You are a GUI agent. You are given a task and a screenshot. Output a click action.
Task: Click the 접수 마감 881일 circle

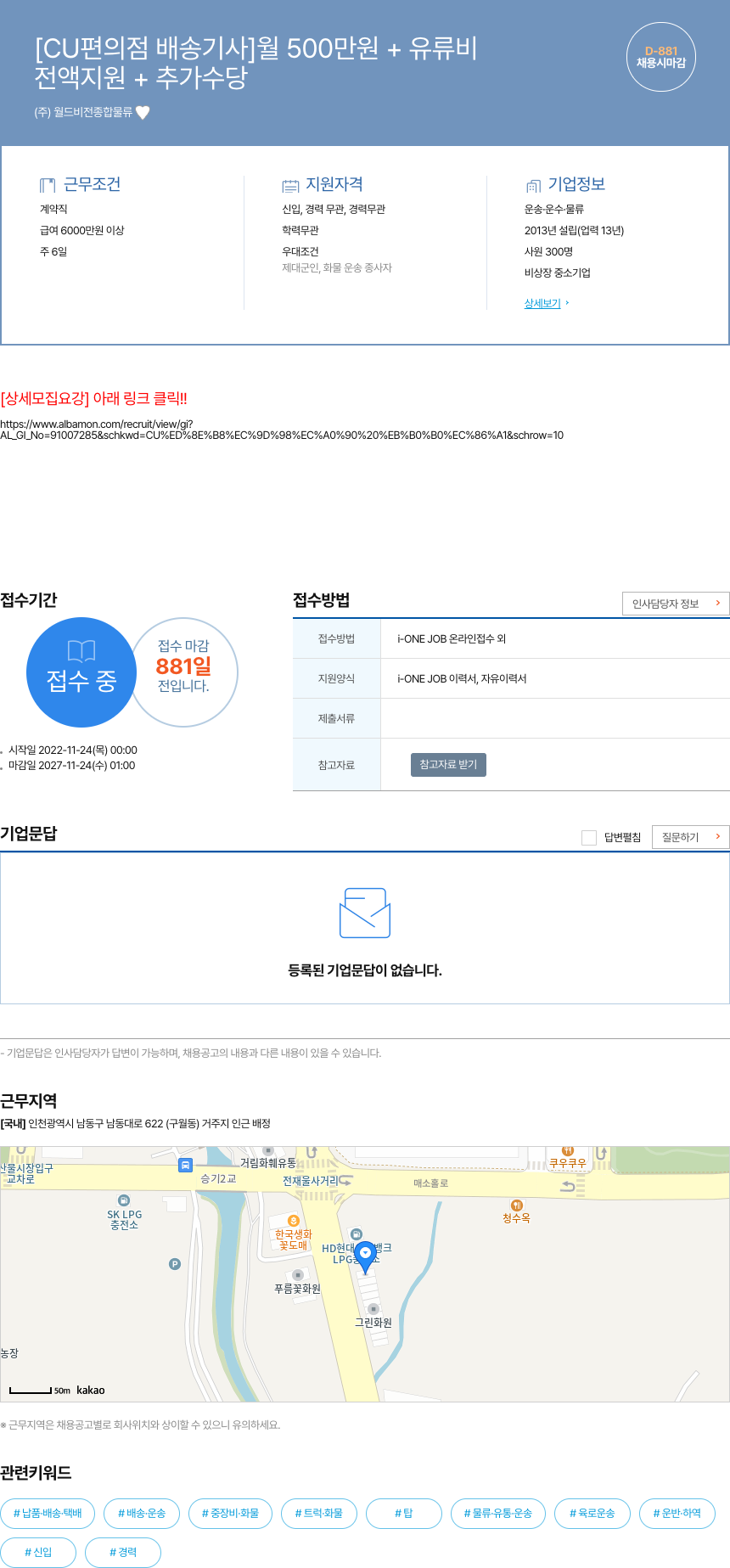(184, 672)
